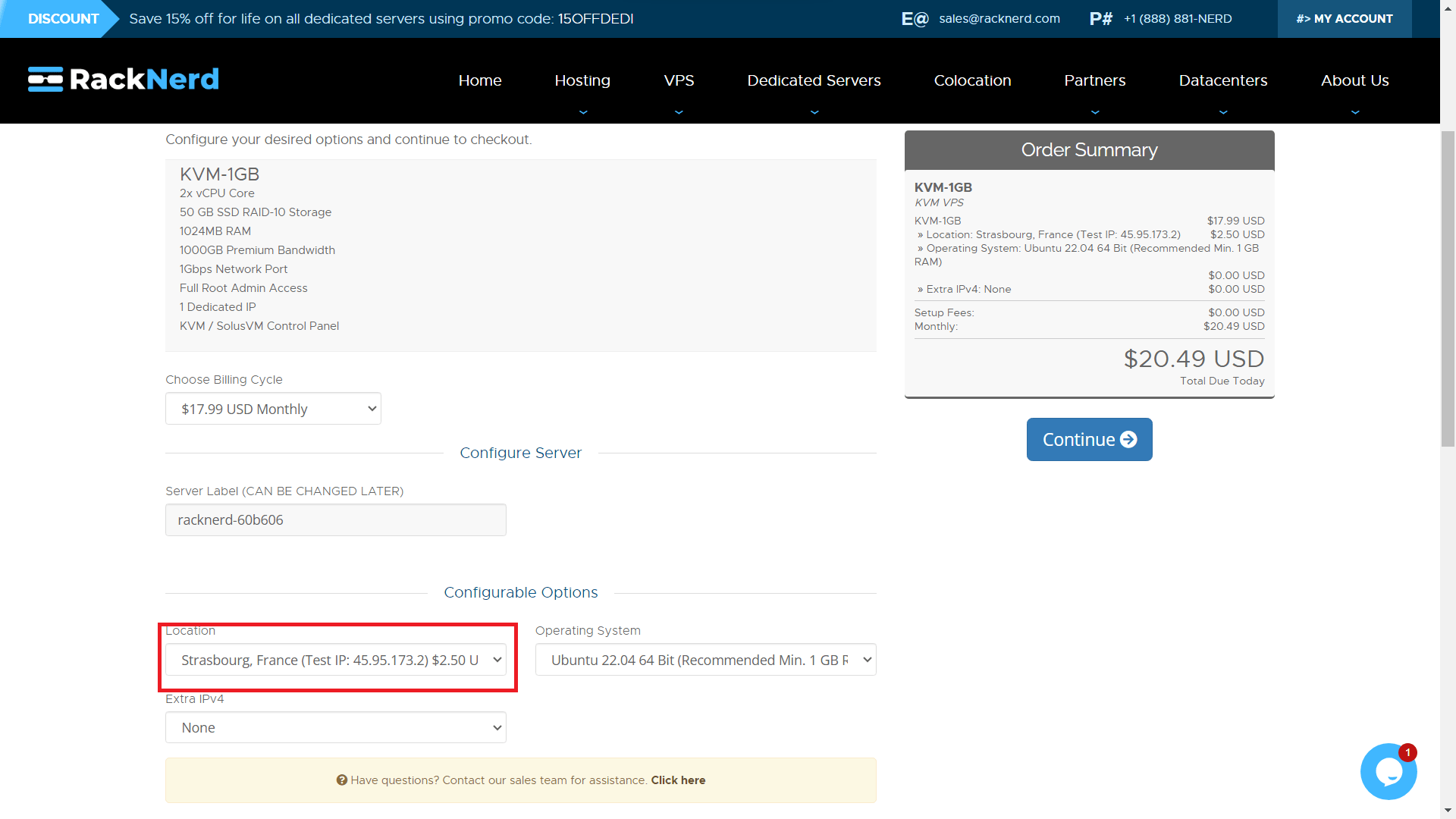Open the VPS menu
Screen dimensions: 1456x819
click(x=679, y=80)
